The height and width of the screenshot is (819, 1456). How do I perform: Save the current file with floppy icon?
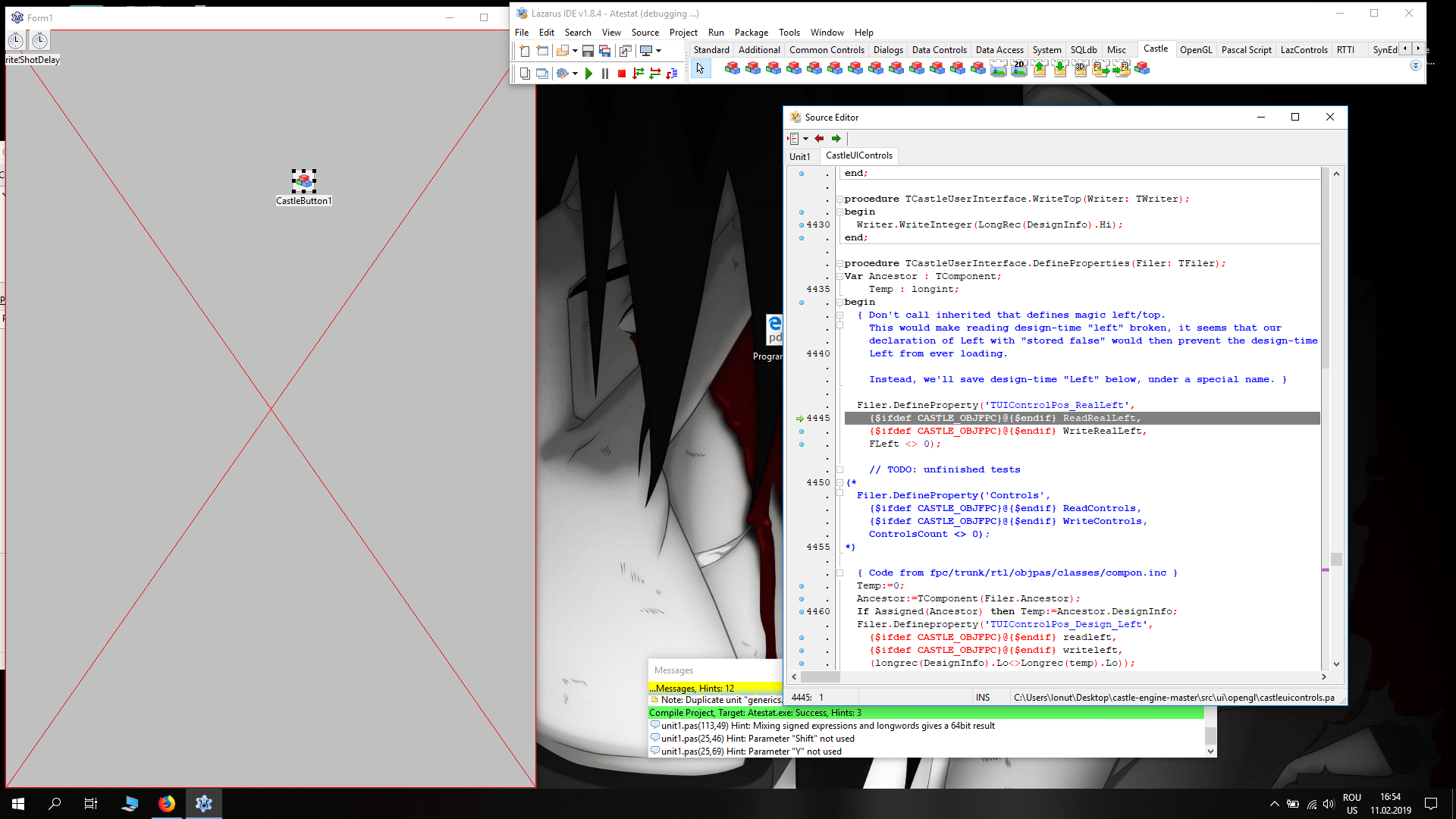click(588, 51)
